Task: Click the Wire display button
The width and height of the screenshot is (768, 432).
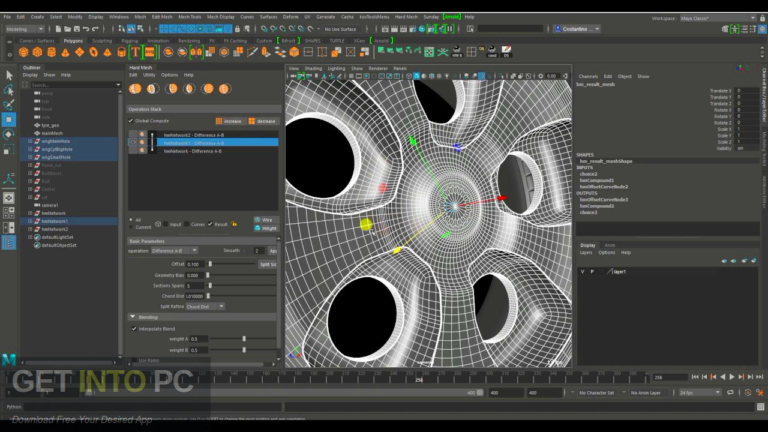Action: click(266, 220)
